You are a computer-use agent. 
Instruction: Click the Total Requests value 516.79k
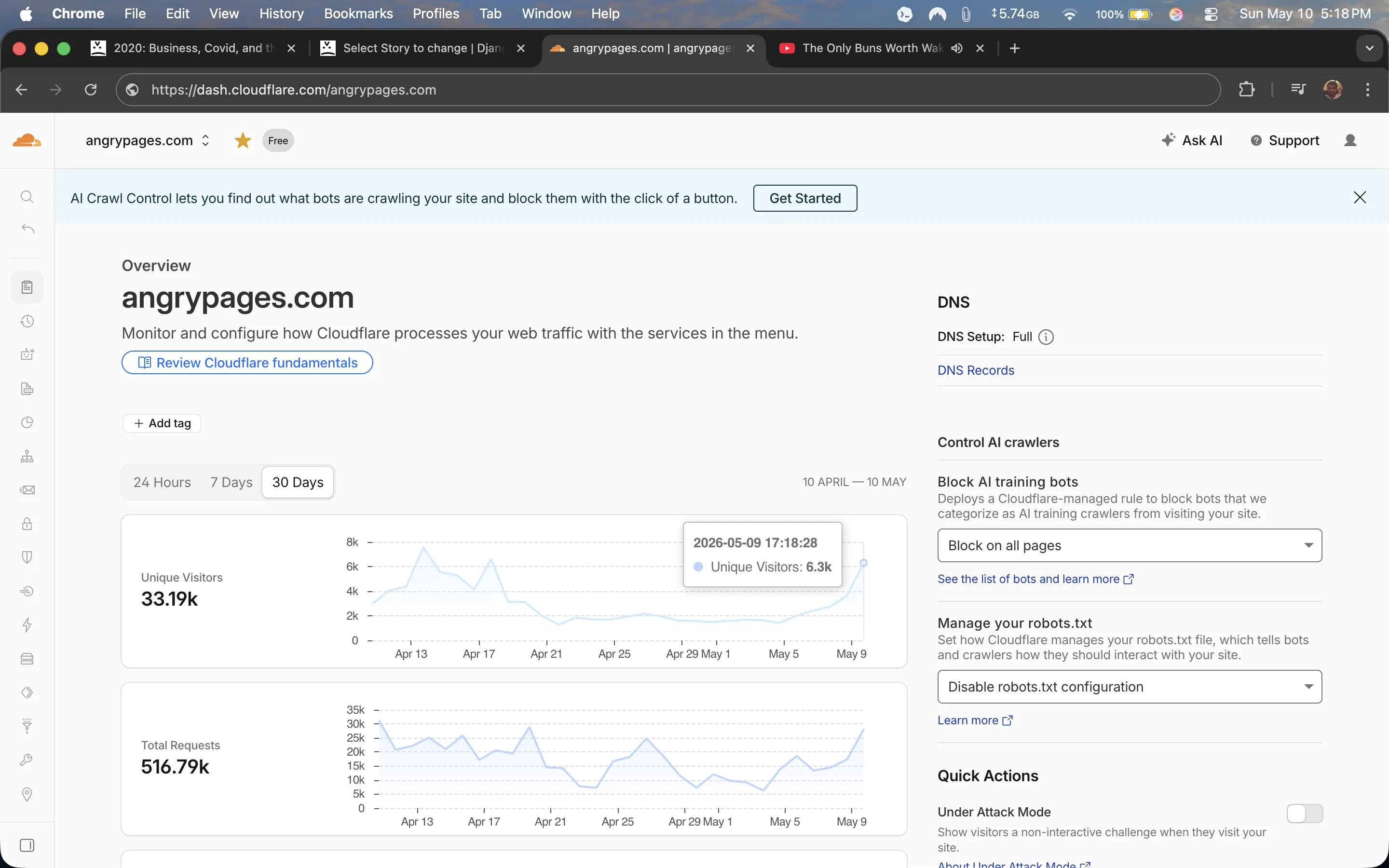click(175, 766)
